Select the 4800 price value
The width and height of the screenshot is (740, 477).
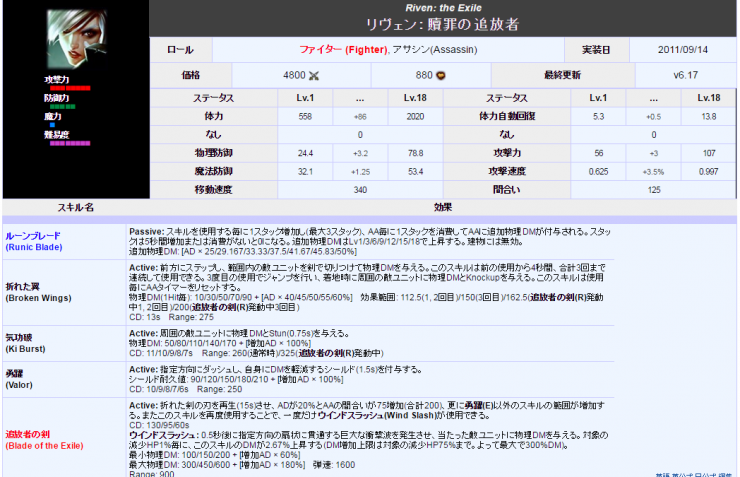click(x=294, y=75)
